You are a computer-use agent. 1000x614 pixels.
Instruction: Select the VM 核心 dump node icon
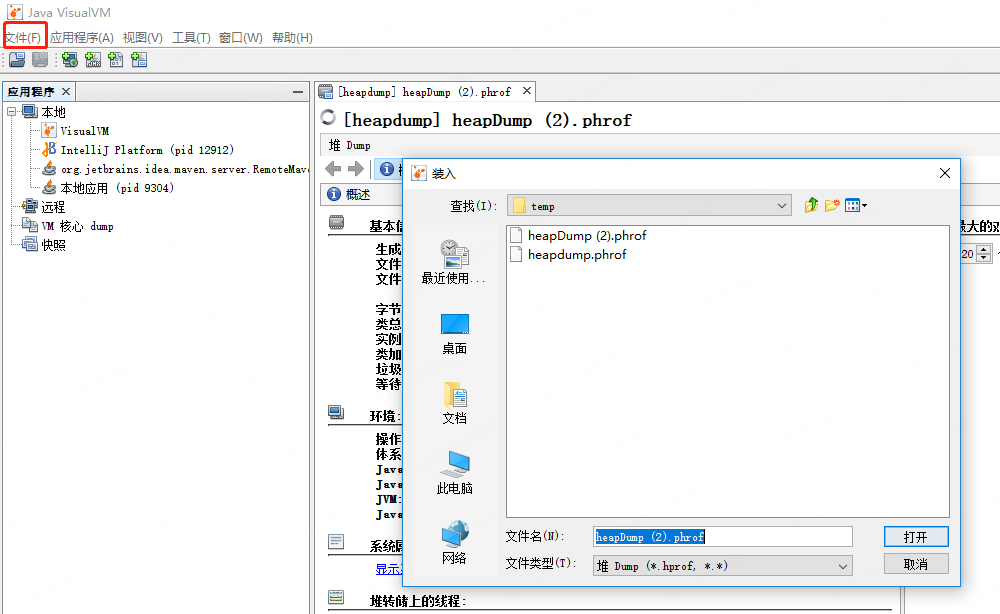click(x=30, y=225)
